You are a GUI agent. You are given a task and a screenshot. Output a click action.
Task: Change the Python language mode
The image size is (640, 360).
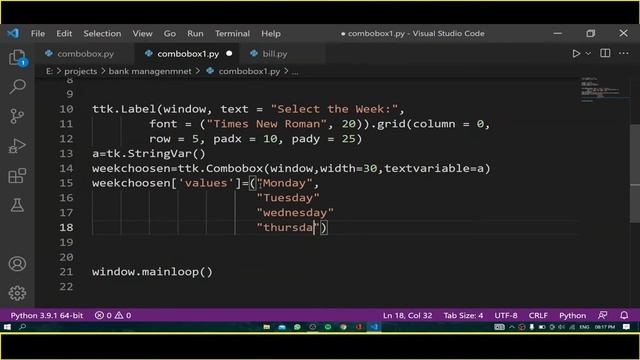(572, 315)
